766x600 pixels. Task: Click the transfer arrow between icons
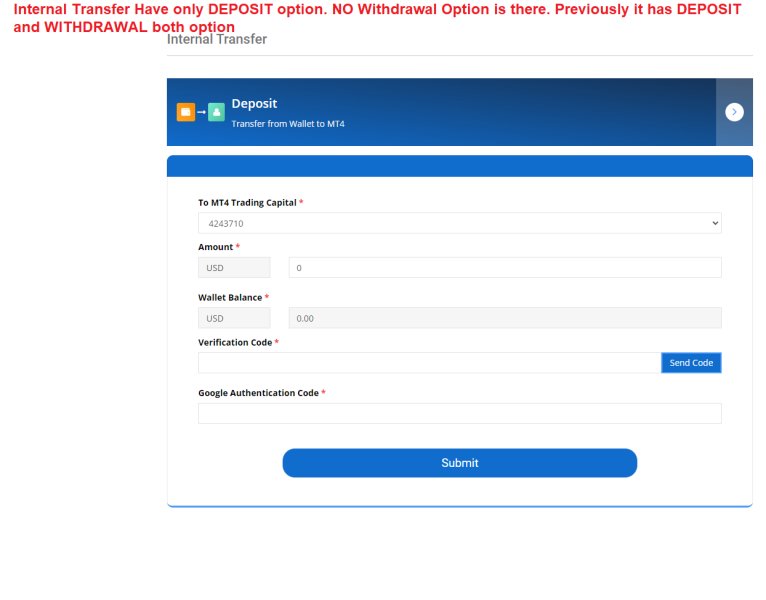(x=201, y=112)
